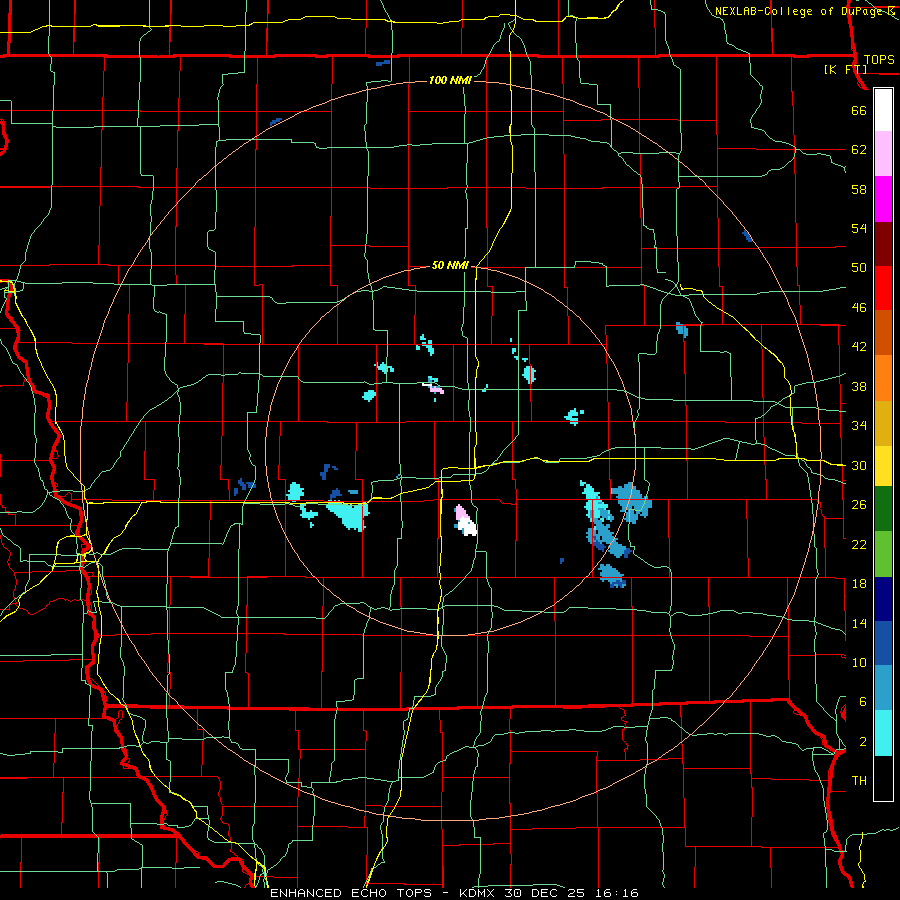This screenshot has width=900, height=900.
Task: Click the black TH threshold legend swatch
Action: coord(883,778)
